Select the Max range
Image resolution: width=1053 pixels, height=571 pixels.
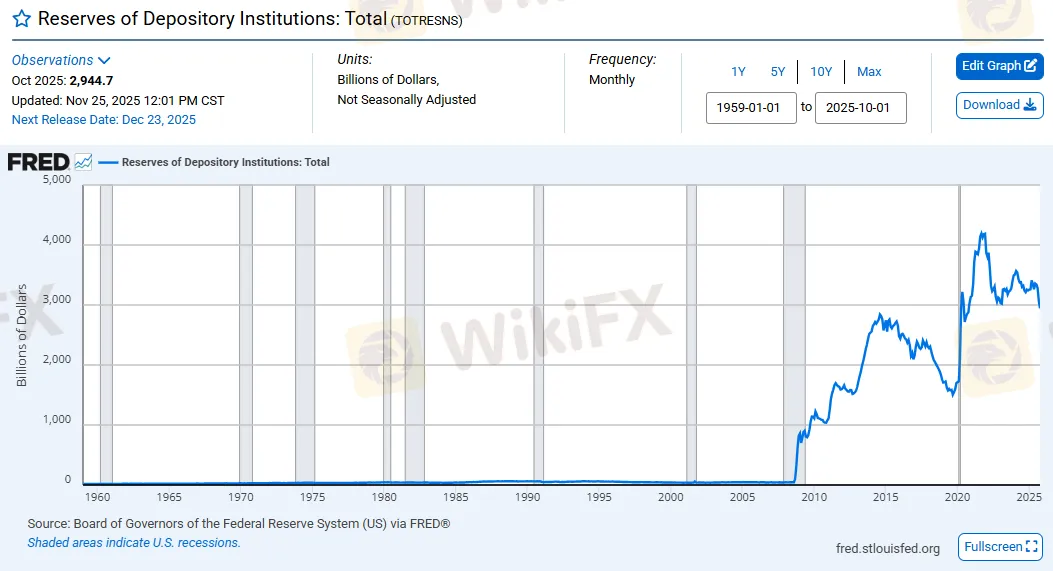click(x=869, y=72)
